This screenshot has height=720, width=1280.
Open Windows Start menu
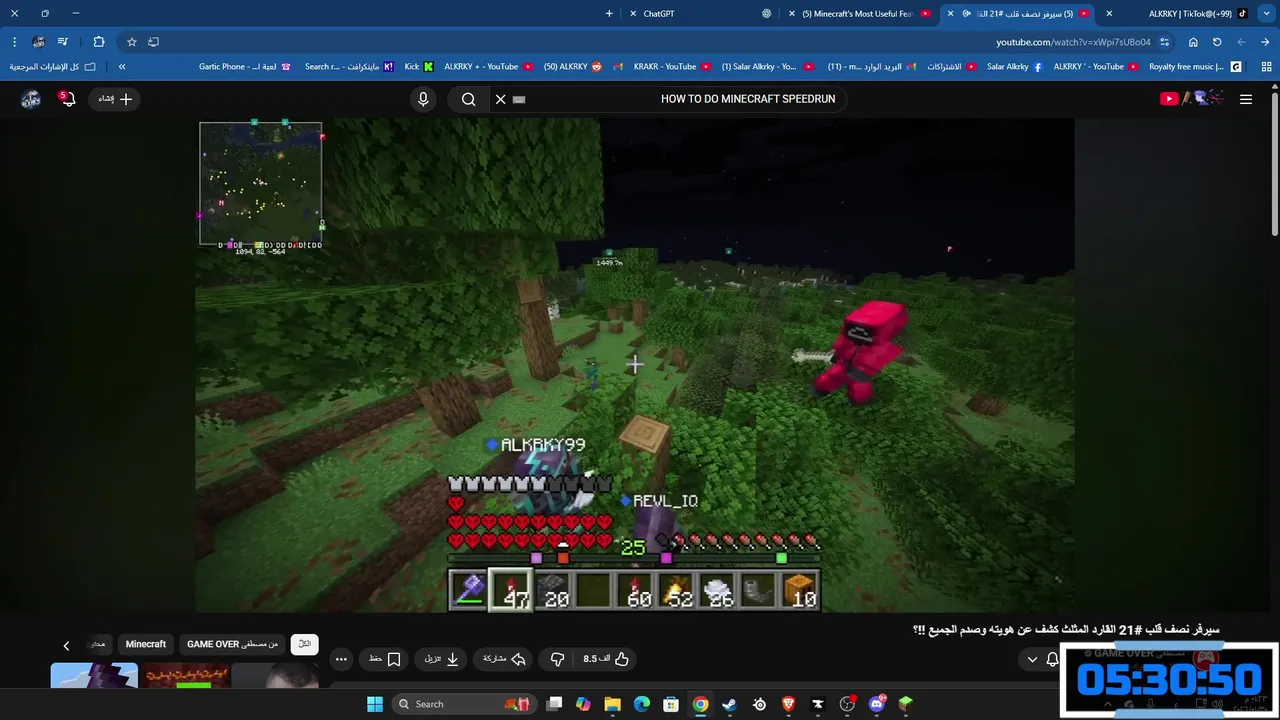375,704
